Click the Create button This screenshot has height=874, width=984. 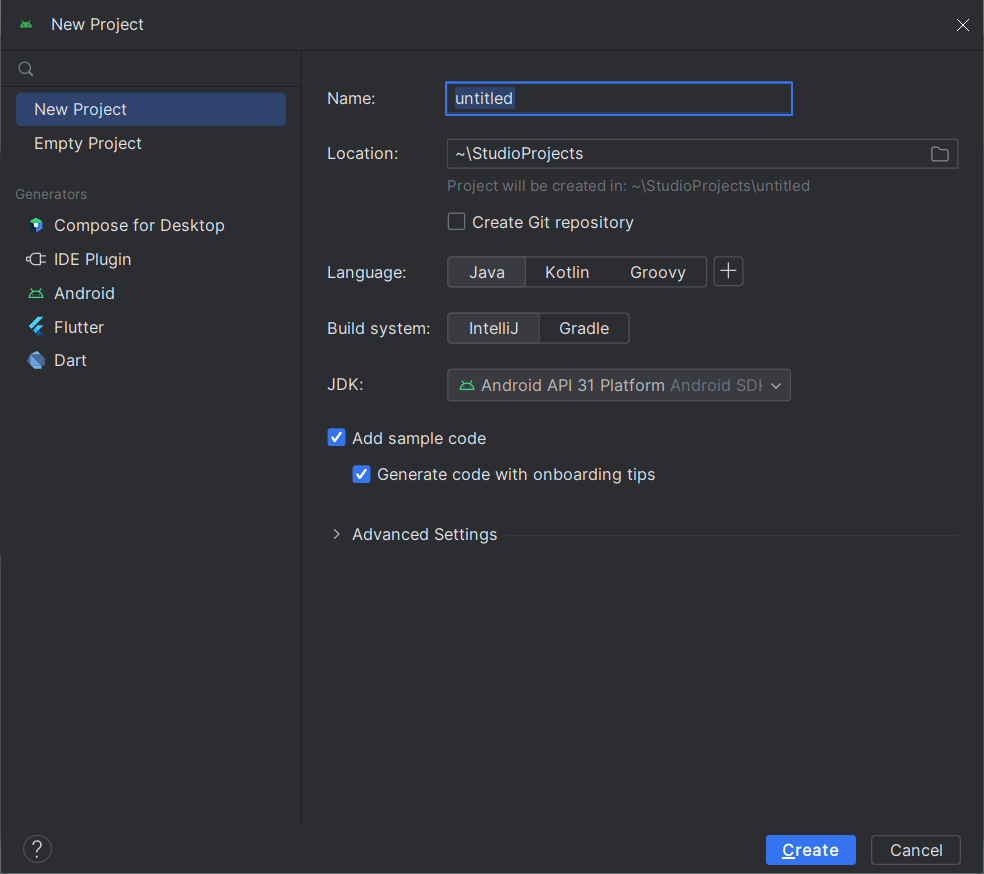pos(810,850)
